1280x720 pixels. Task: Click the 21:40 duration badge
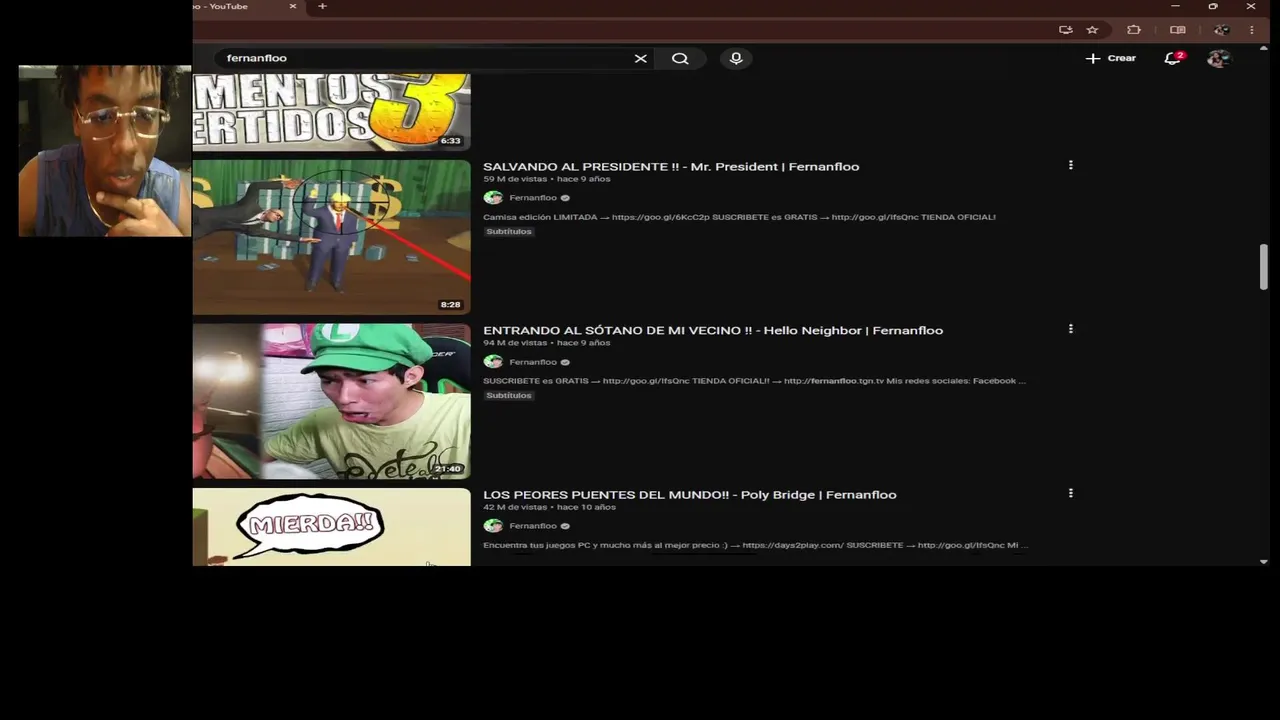pos(448,469)
